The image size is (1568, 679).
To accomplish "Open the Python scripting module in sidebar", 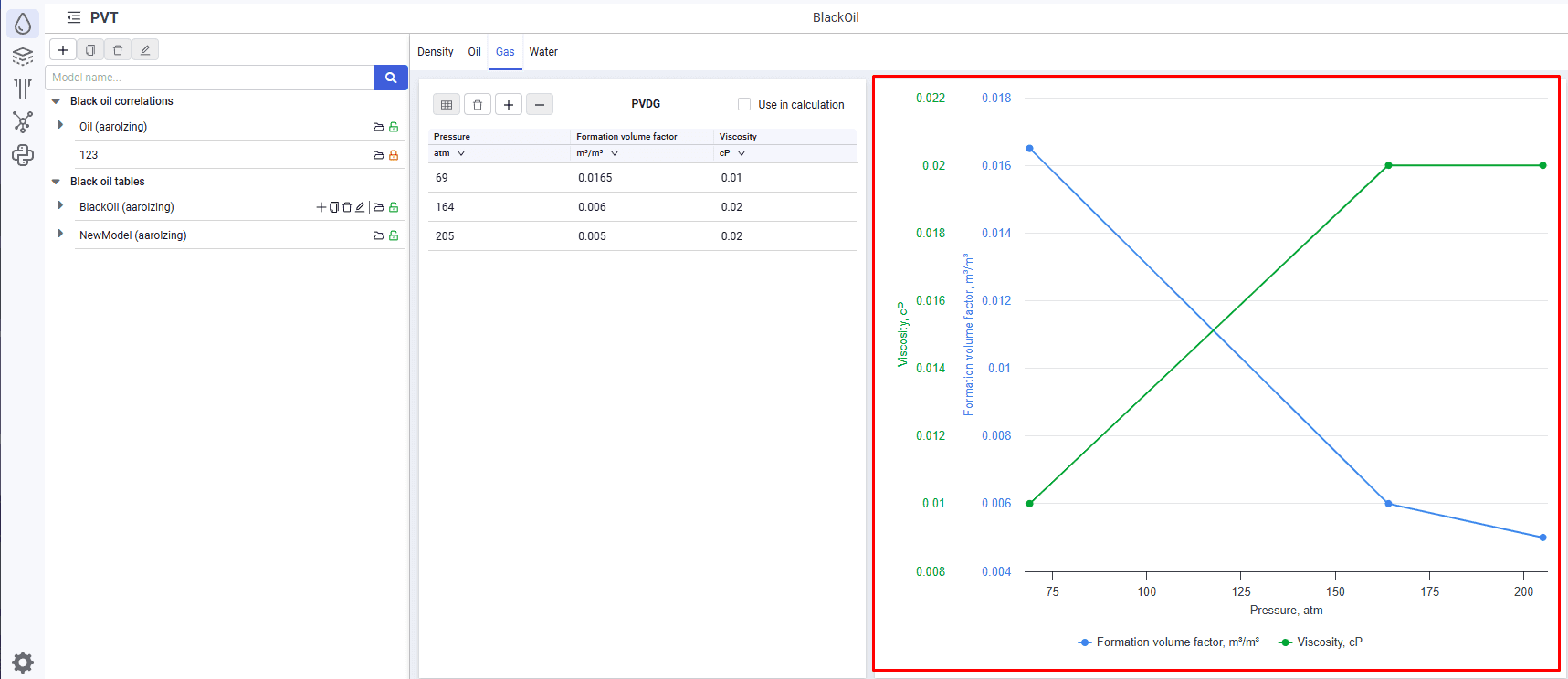I will tap(23, 155).
